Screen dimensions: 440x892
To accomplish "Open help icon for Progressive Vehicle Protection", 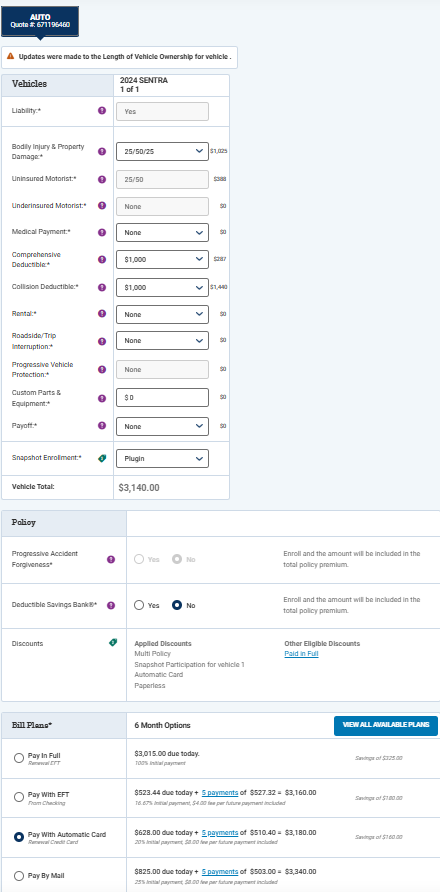I will tap(102, 369).
